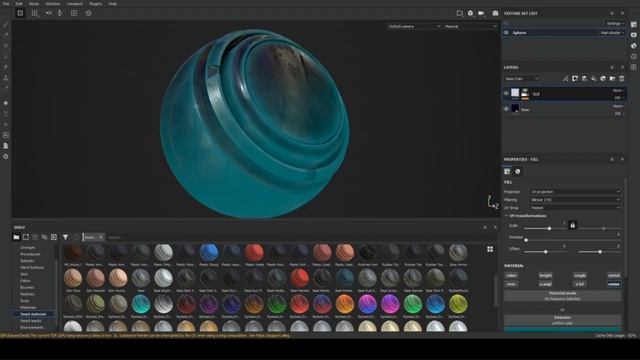Click the delete layer trash icon
The width and height of the screenshot is (640, 360).
tap(622, 78)
